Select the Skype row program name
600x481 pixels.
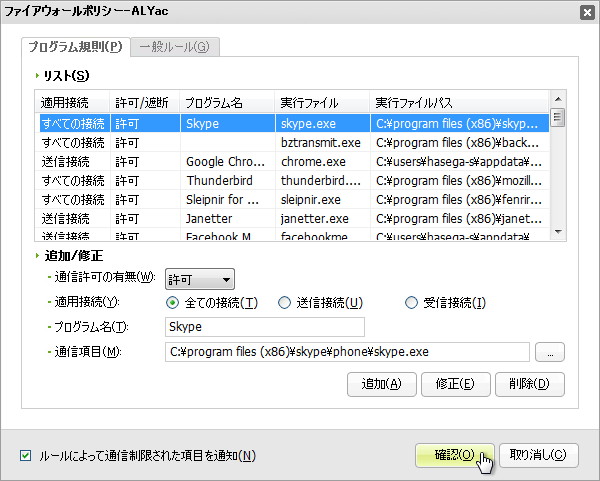click(x=202, y=123)
